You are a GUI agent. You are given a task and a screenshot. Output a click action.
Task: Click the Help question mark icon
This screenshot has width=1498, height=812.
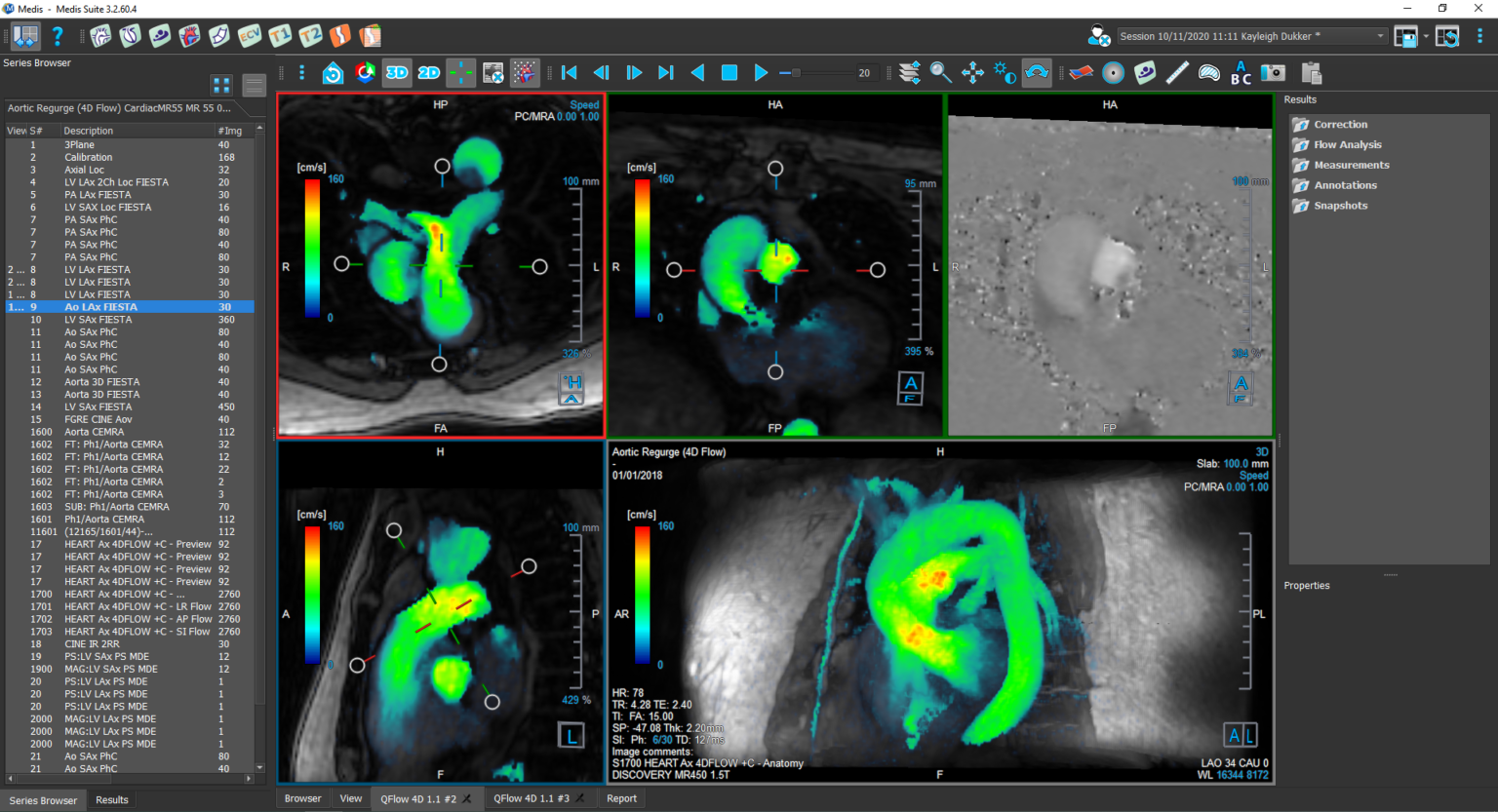(57, 37)
